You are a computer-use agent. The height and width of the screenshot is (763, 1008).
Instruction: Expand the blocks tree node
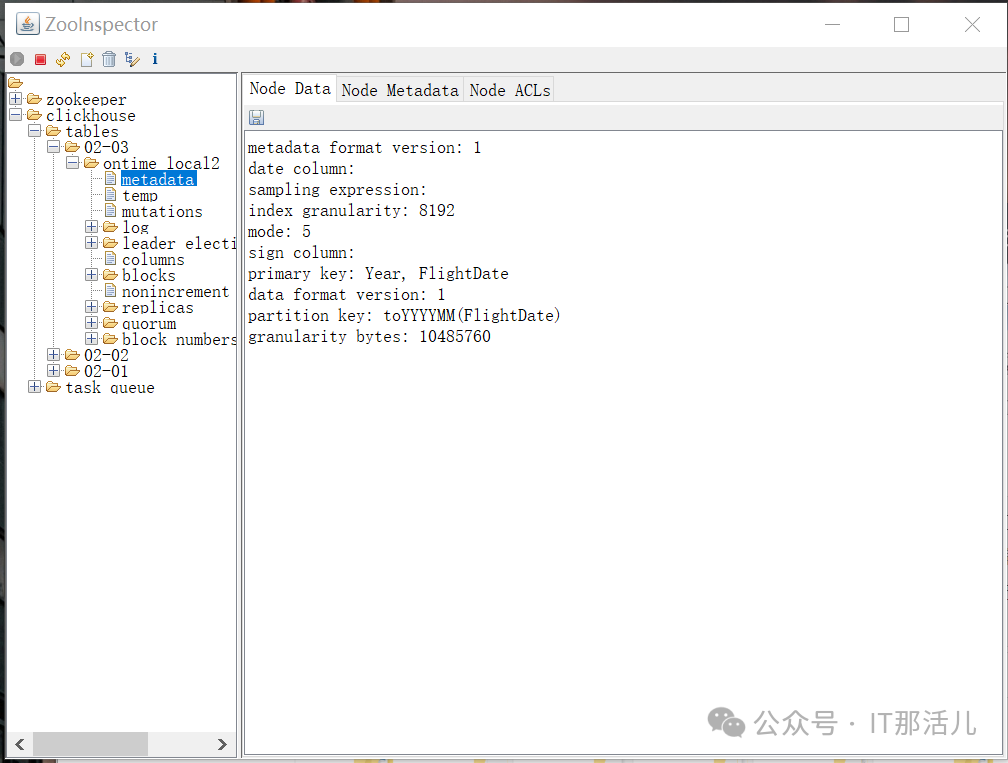[x=91, y=275]
